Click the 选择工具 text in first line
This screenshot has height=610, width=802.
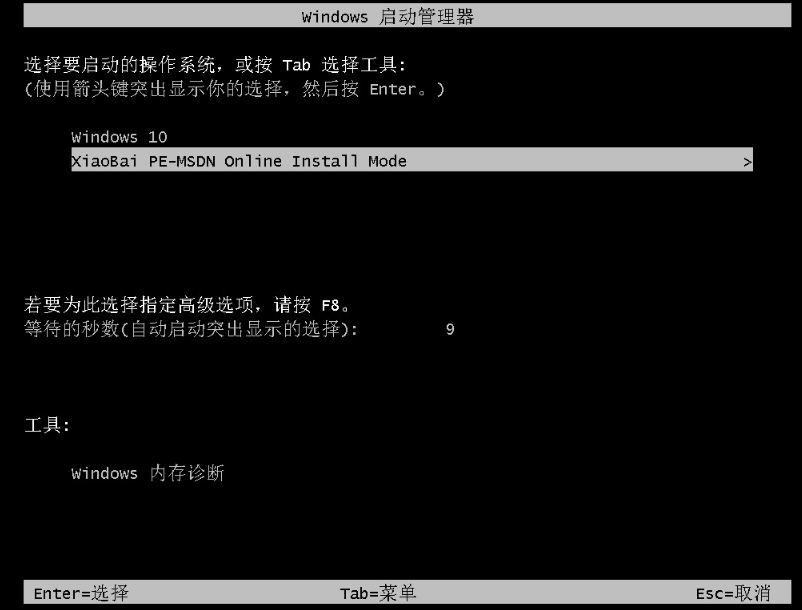pyautogui.click(x=360, y=65)
